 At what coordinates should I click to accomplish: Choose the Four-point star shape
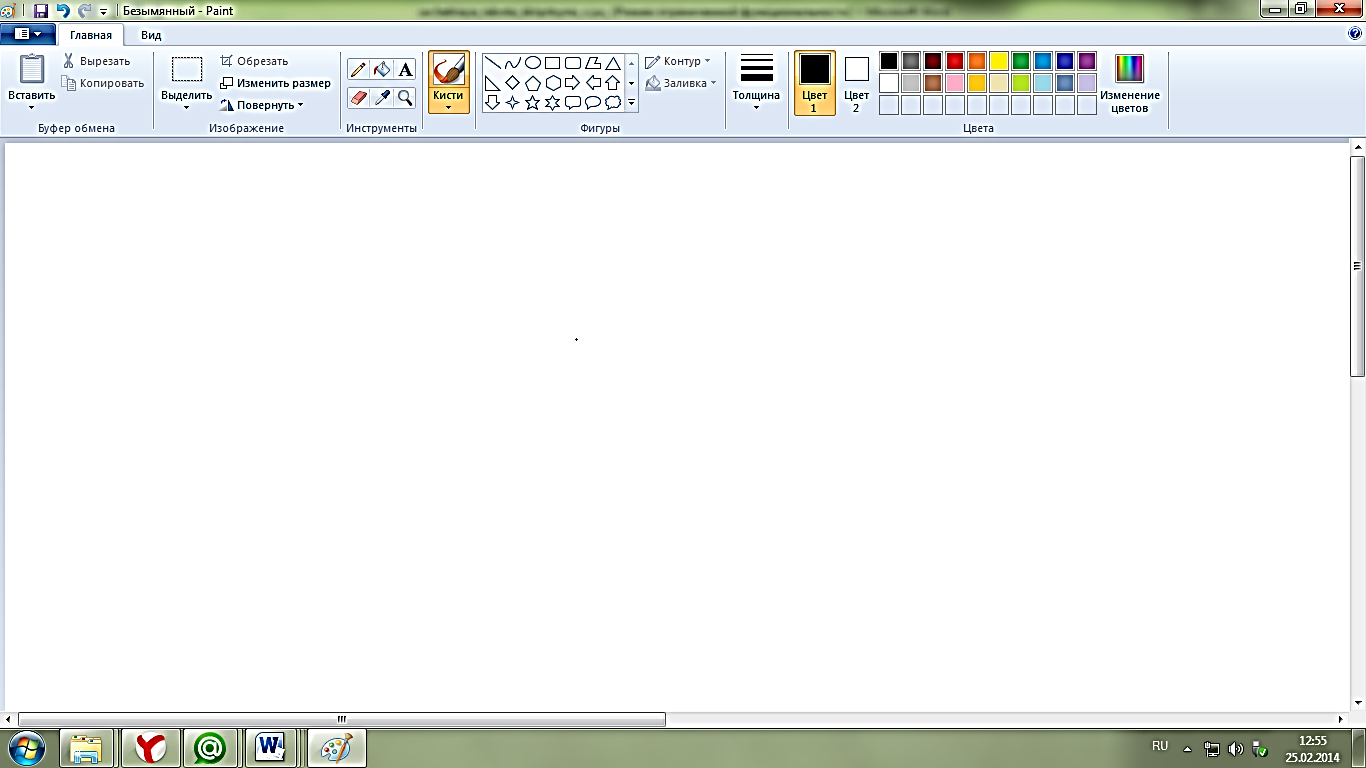(x=513, y=102)
